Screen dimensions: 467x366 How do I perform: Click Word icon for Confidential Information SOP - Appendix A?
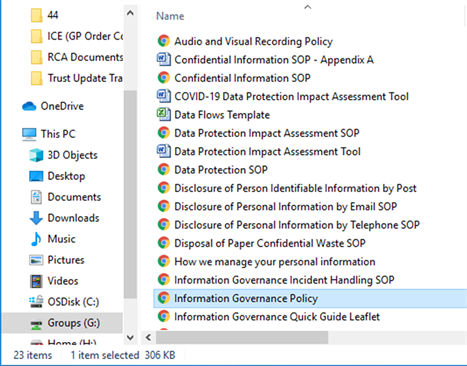164,59
